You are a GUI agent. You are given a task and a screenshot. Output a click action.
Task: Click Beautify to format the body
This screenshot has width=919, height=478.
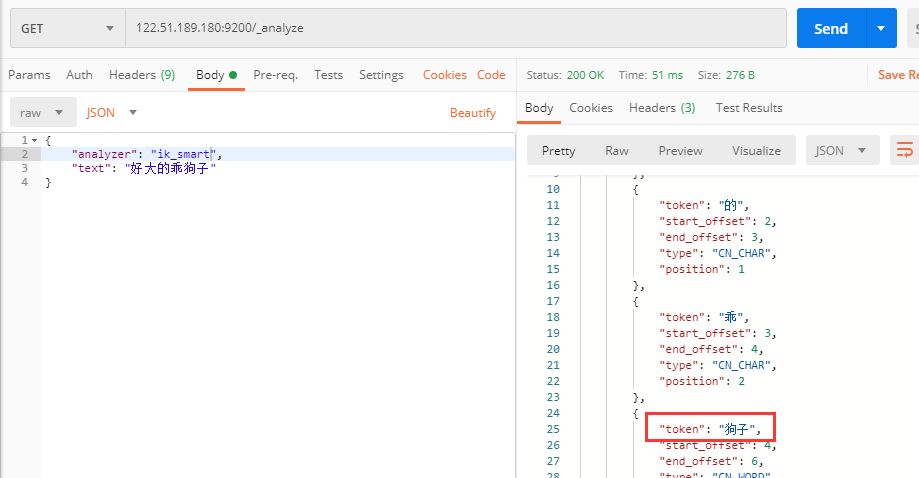pos(473,113)
